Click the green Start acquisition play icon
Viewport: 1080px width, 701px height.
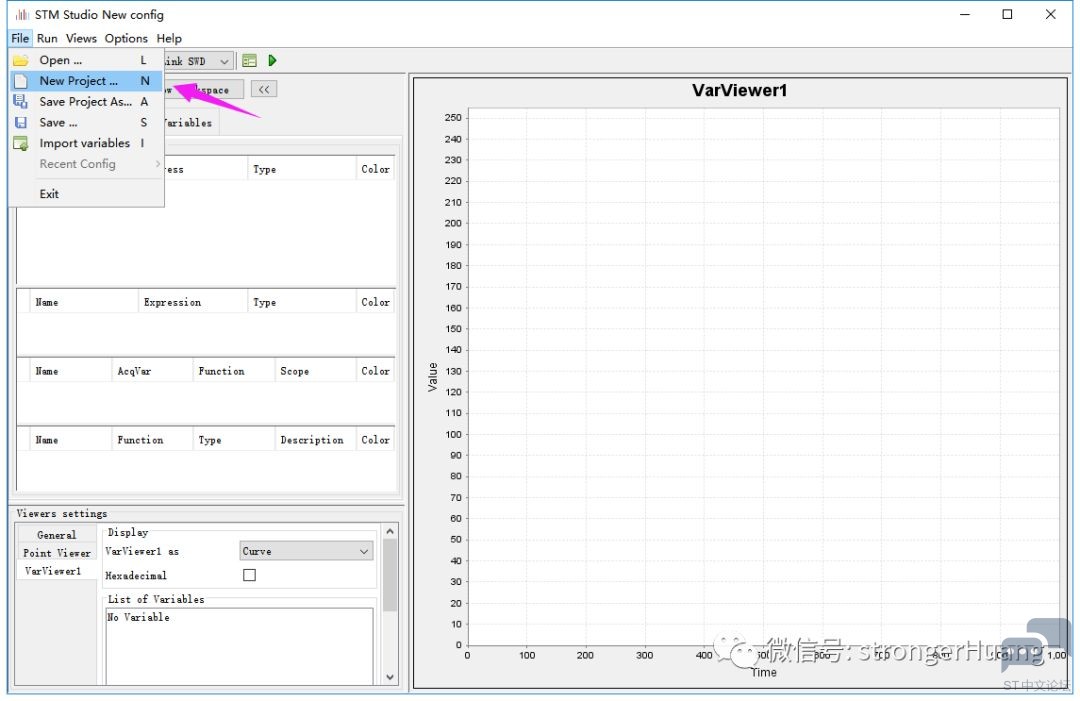coord(272,61)
